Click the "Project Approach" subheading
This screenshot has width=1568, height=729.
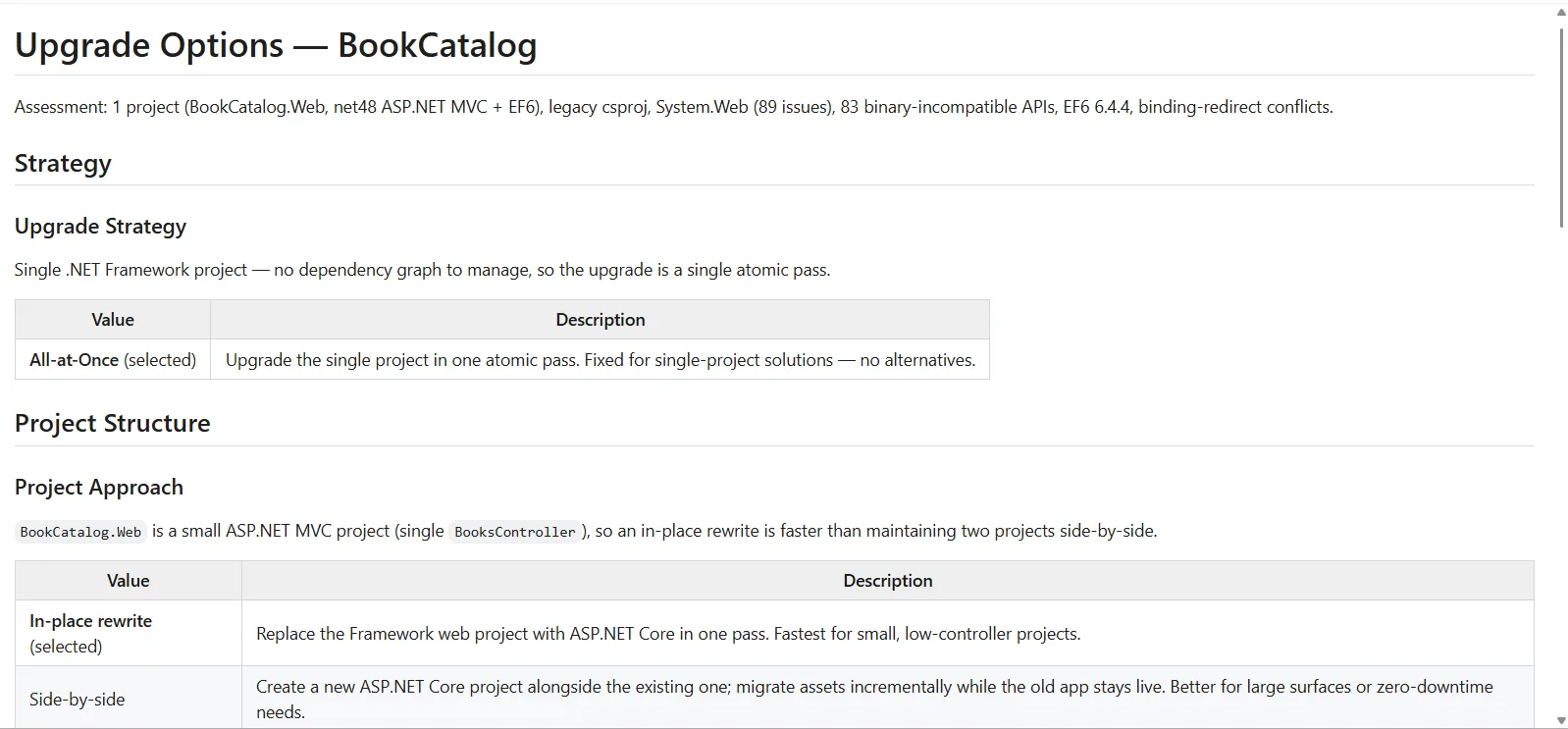99,487
